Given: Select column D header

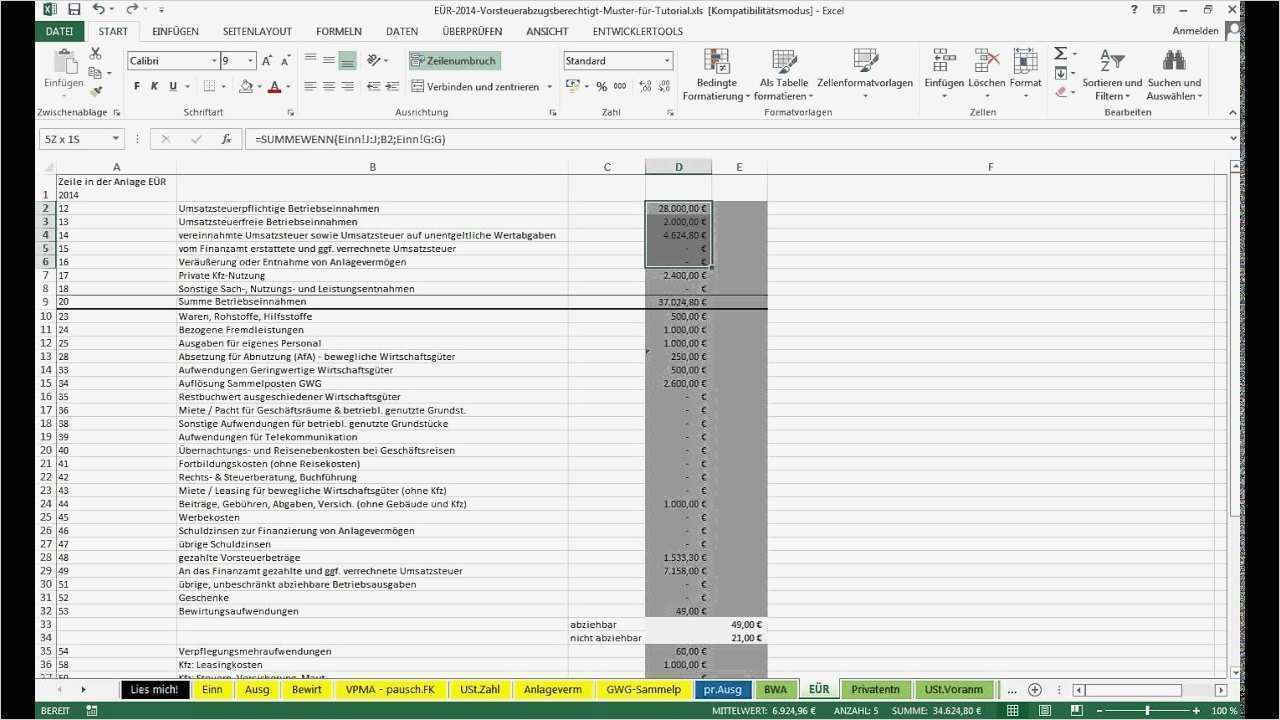Looking at the screenshot, I should tap(678, 167).
